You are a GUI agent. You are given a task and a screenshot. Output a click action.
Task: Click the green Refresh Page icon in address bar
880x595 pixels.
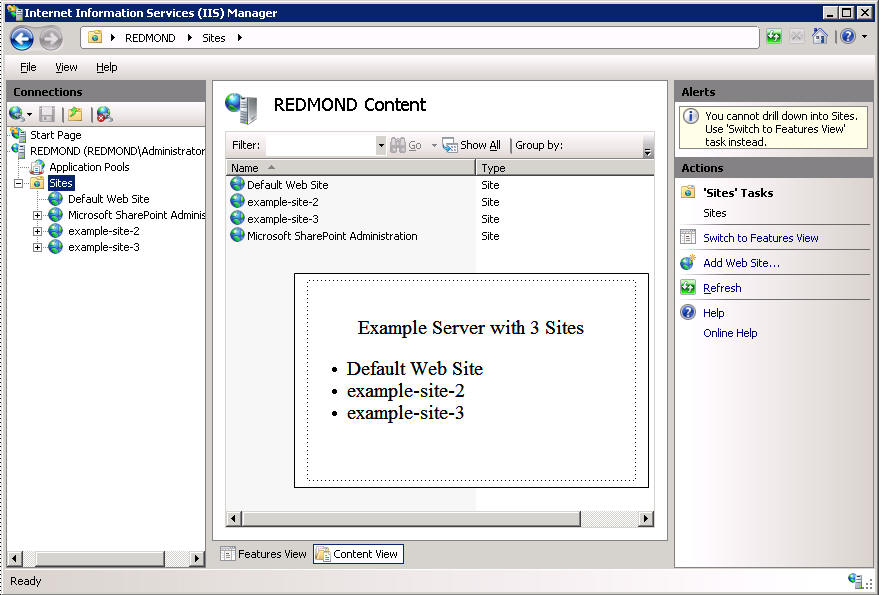click(x=774, y=37)
